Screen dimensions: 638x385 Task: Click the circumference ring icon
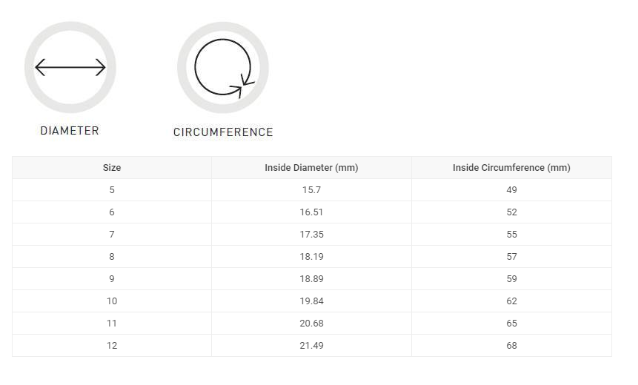(x=223, y=68)
